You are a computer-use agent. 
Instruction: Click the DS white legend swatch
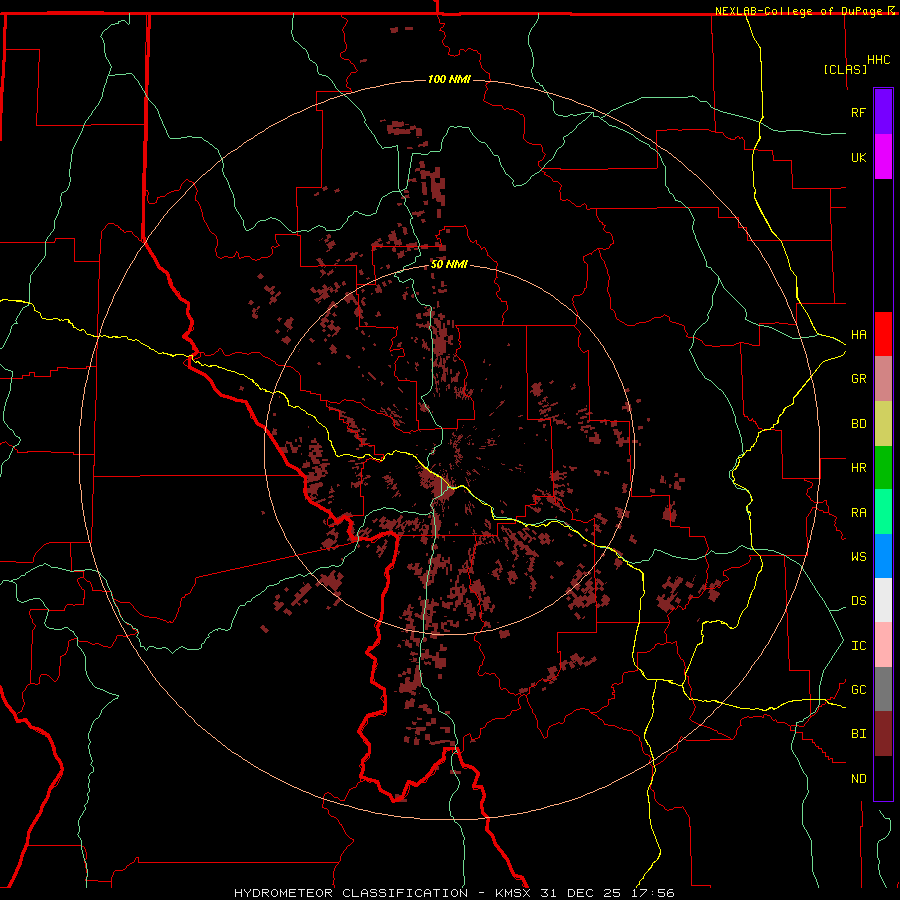coord(883,600)
